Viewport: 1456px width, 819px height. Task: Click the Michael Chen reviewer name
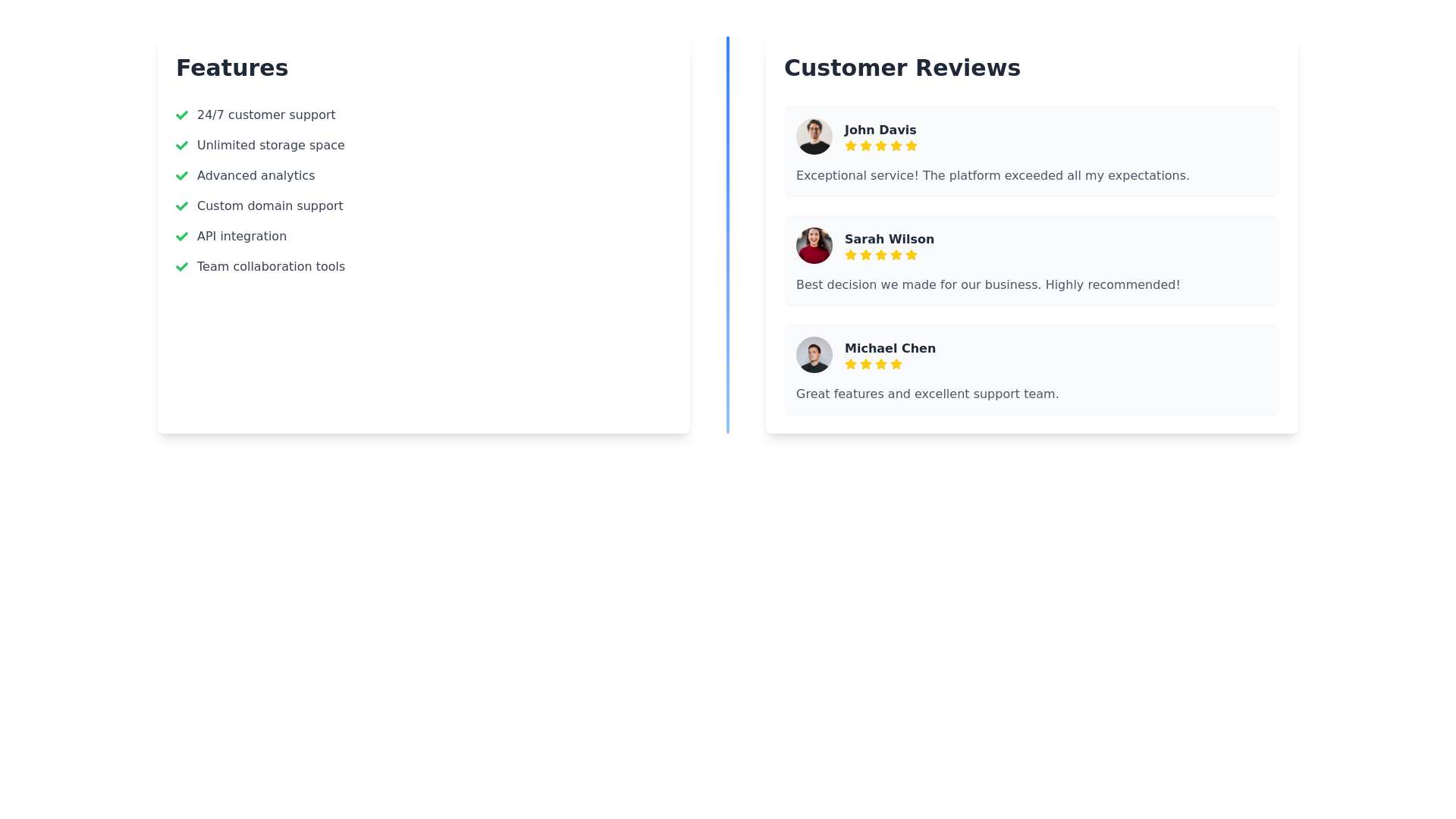pos(890,348)
